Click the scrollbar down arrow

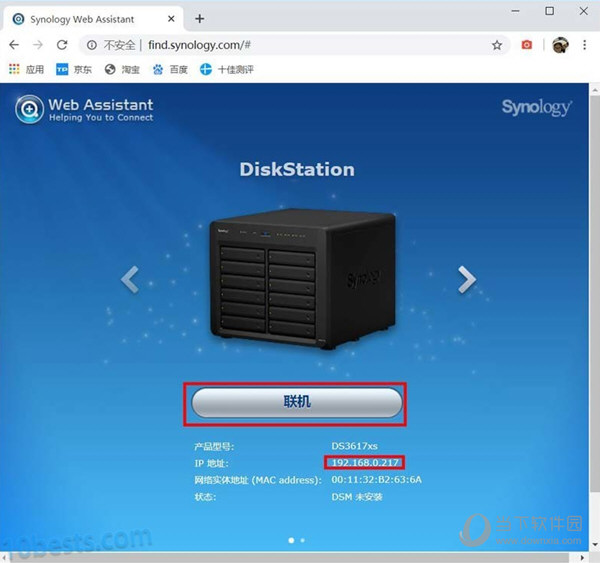594,544
